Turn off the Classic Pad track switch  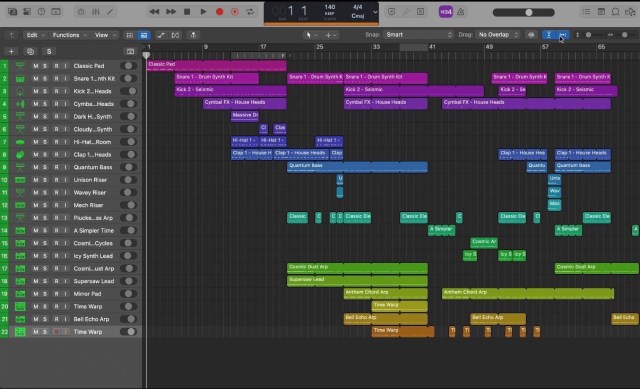click(128, 66)
